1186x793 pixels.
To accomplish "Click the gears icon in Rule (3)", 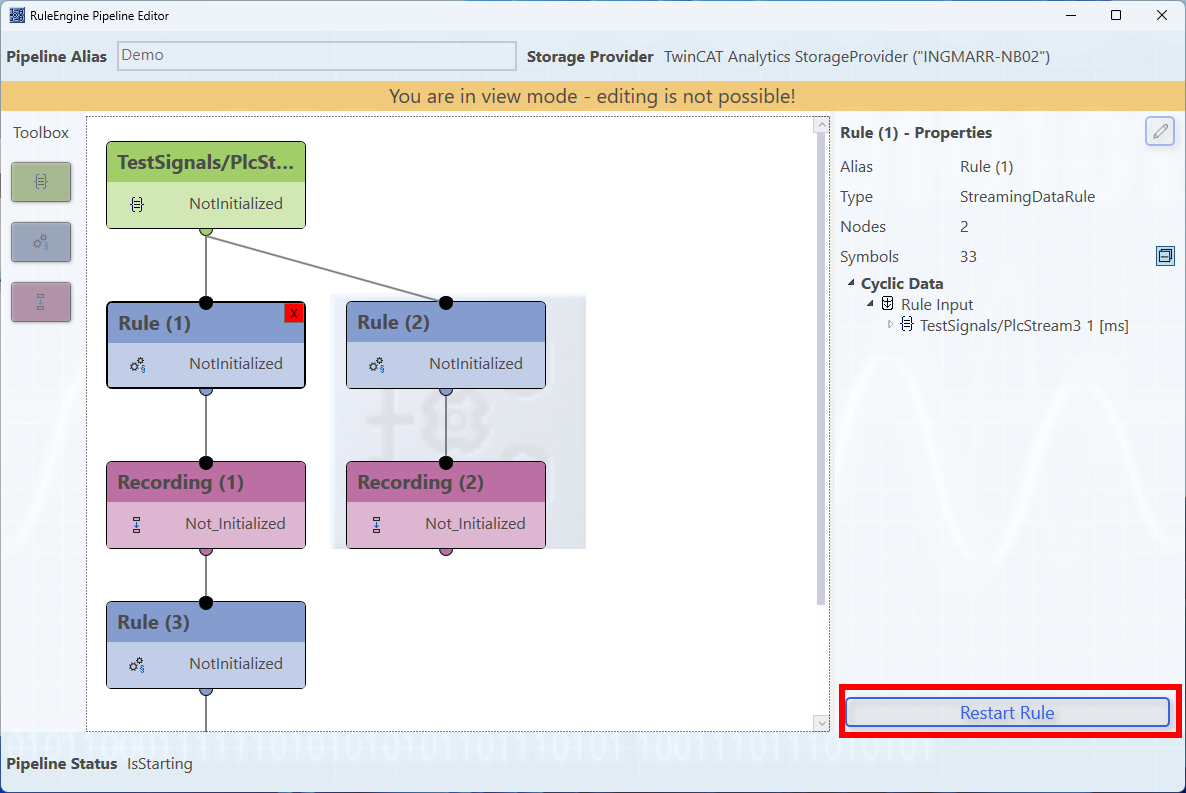I will 137,665.
